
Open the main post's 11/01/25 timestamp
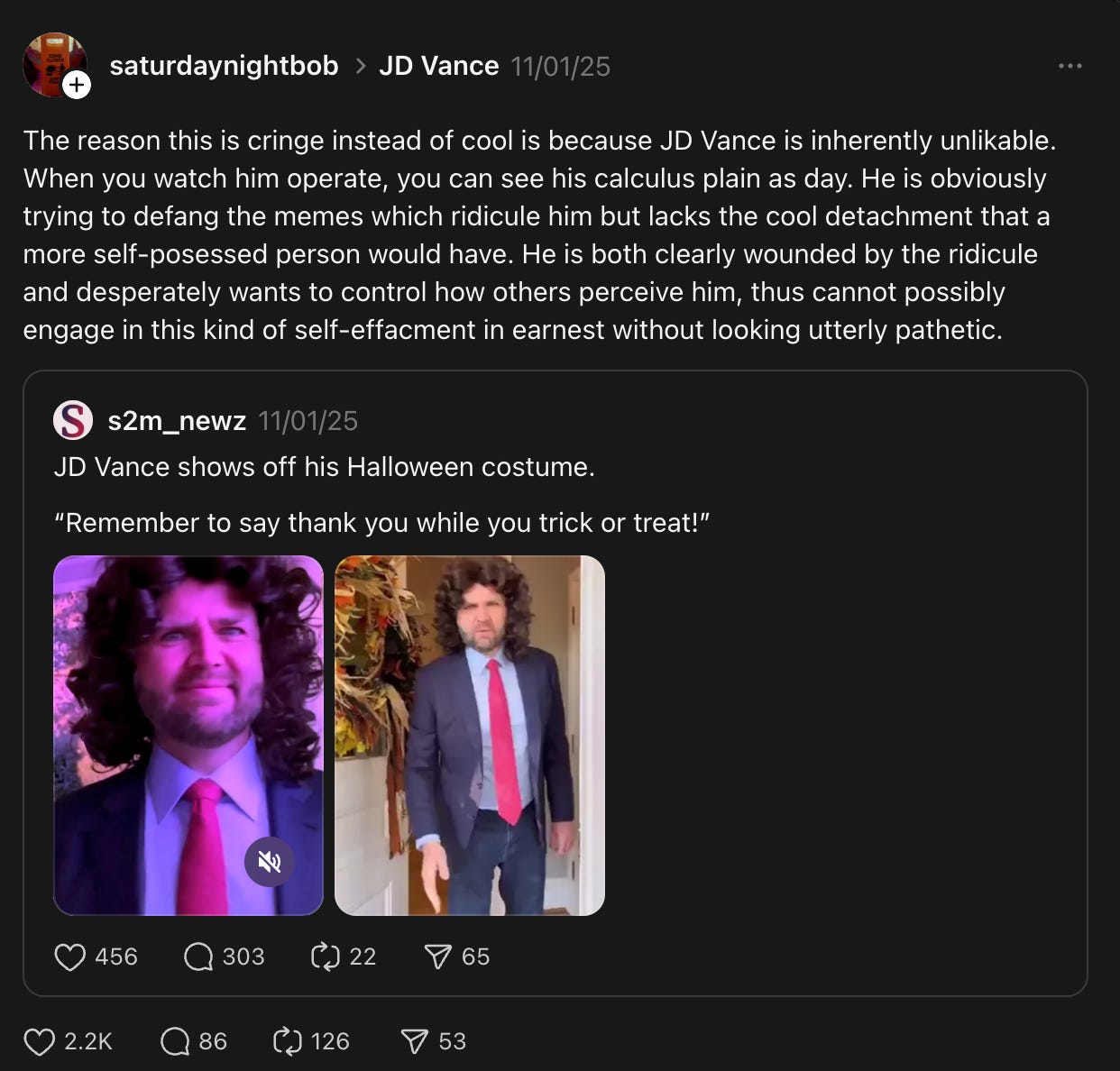(561, 65)
